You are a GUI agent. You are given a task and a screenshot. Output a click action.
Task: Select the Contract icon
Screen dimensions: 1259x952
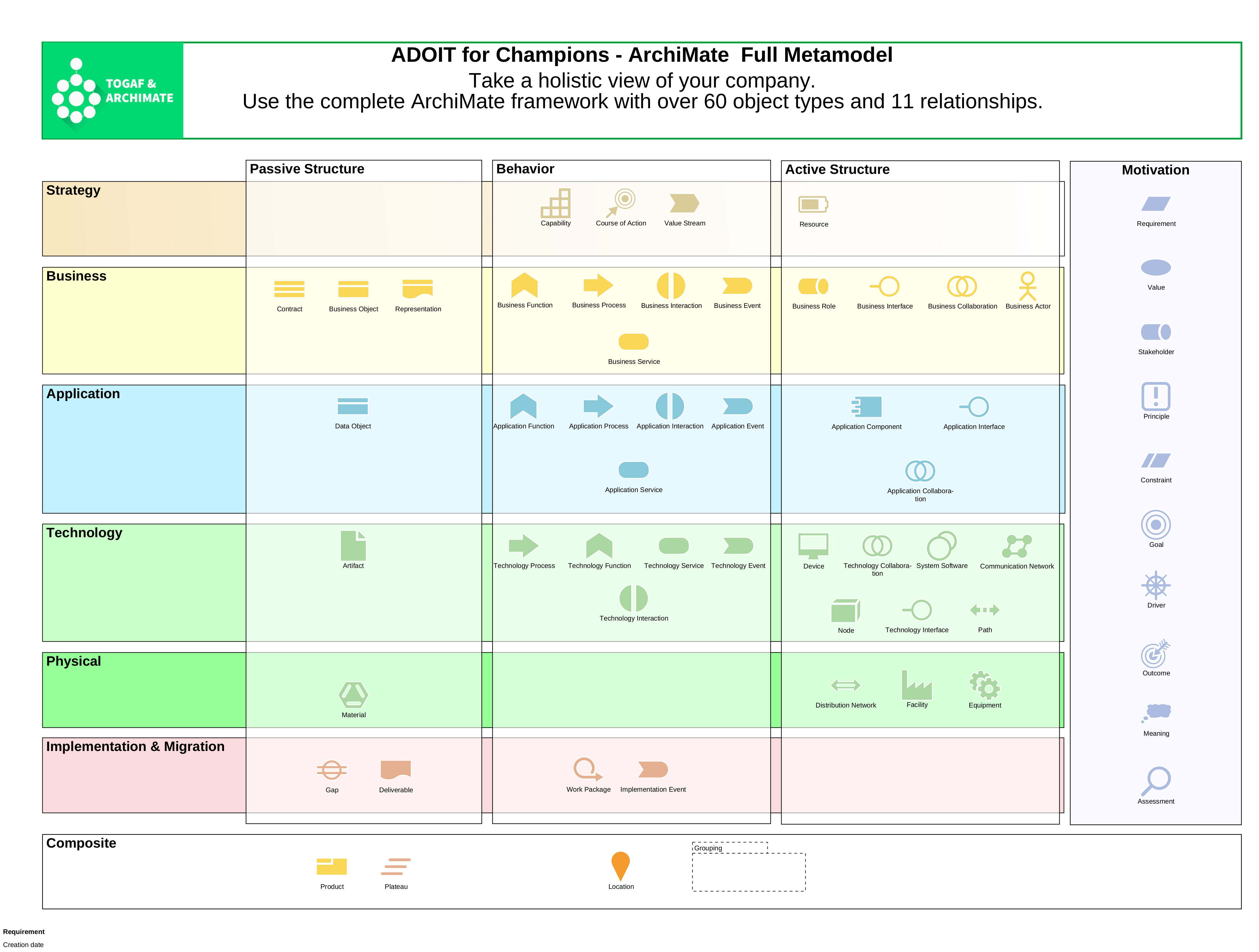click(x=289, y=289)
